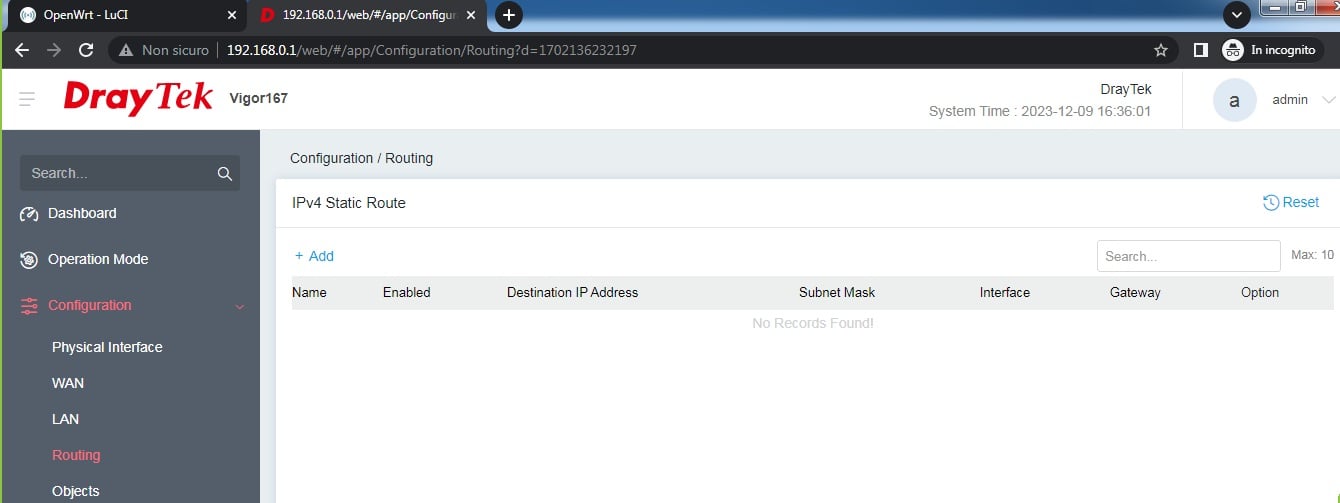Open the tab search dropdown
Image resolution: width=1340 pixels, height=503 pixels.
point(1237,15)
